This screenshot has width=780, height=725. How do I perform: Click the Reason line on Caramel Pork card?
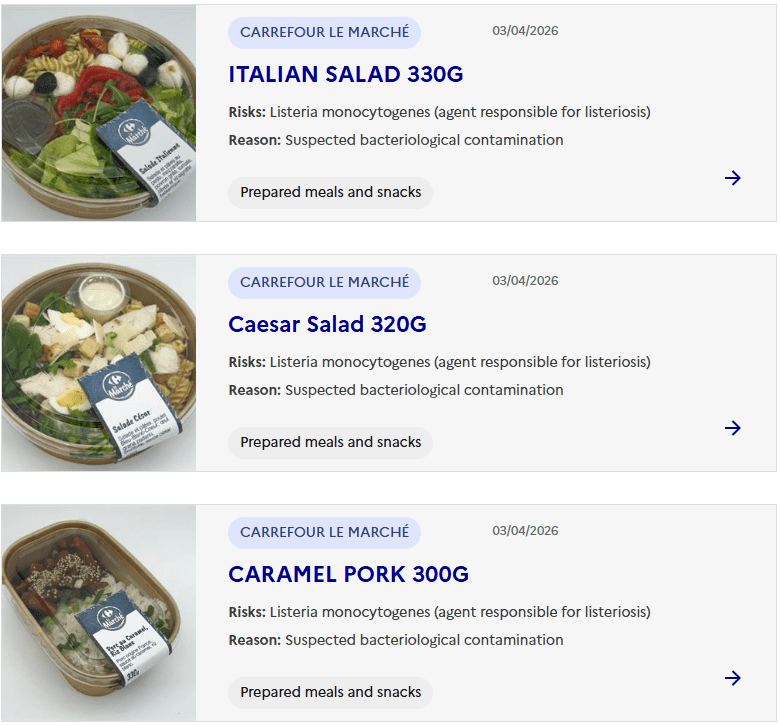click(x=396, y=640)
